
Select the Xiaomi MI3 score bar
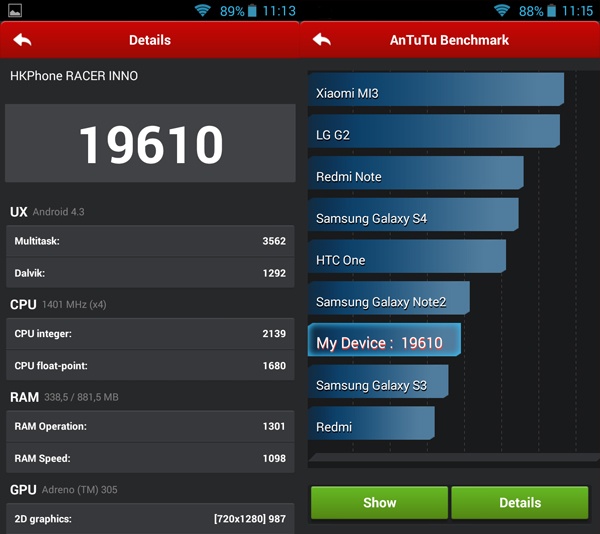click(x=436, y=89)
